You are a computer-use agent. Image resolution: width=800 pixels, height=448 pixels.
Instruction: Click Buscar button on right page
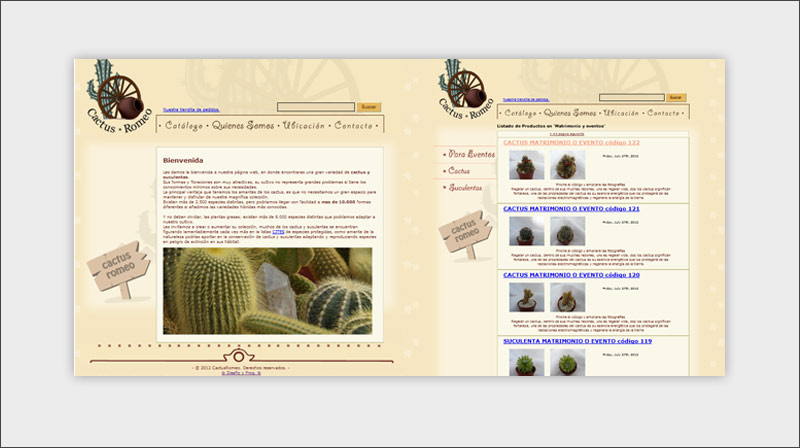click(x=676, y=97)
